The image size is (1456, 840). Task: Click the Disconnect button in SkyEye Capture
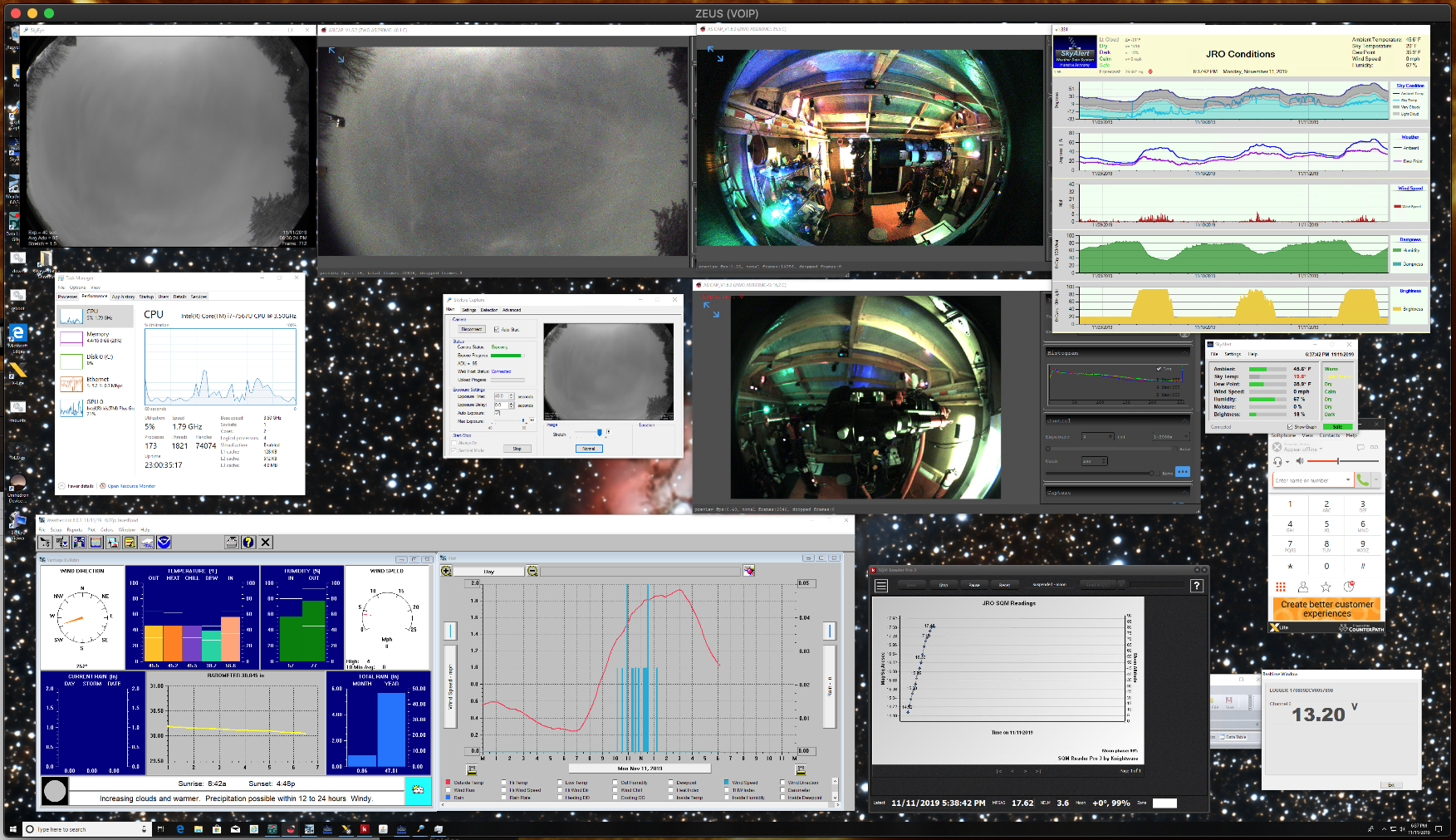471,330
